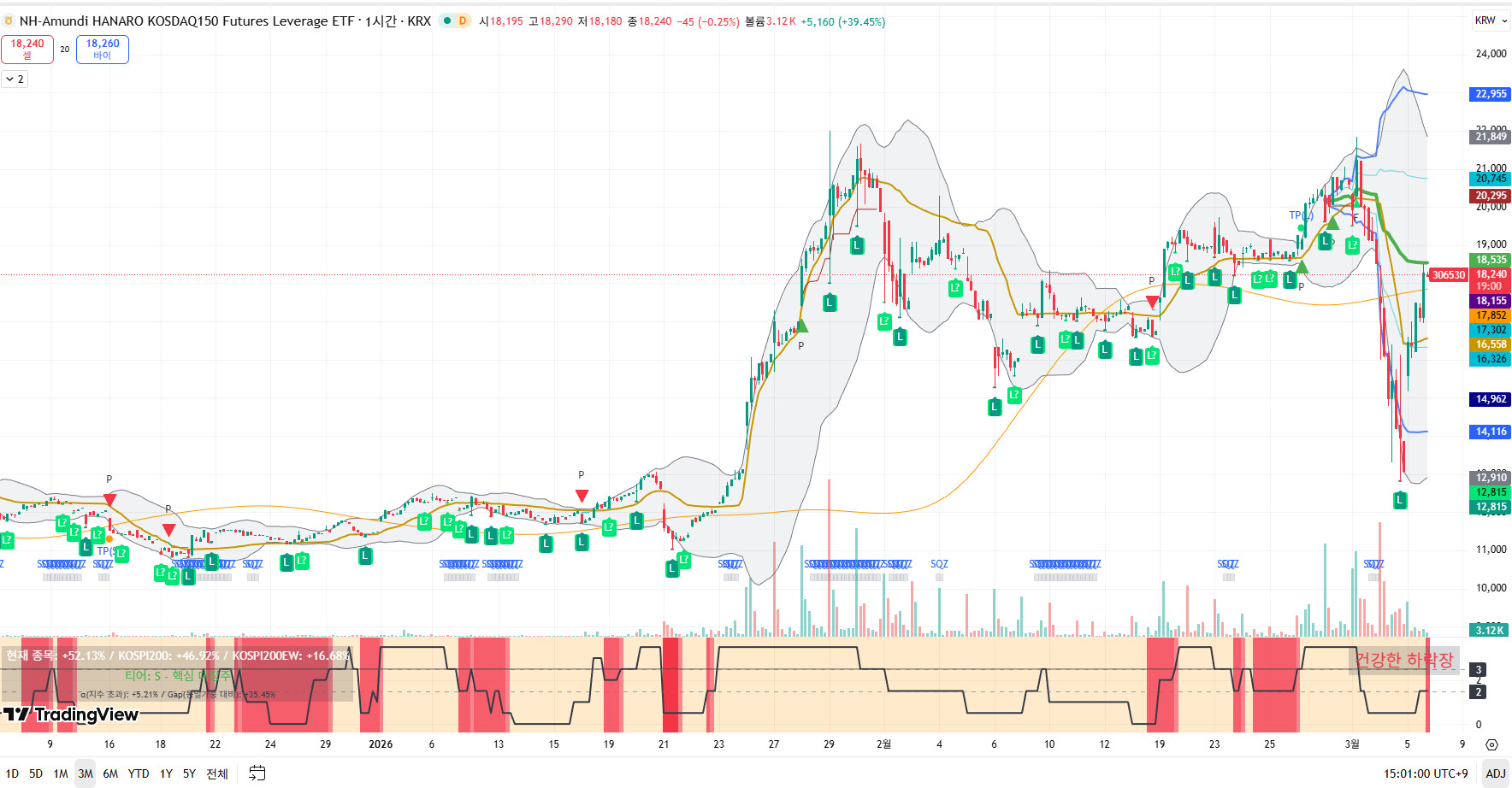1512x788 pixels.
Task: Select the 1M time range
Action: (x=61, y=773)
